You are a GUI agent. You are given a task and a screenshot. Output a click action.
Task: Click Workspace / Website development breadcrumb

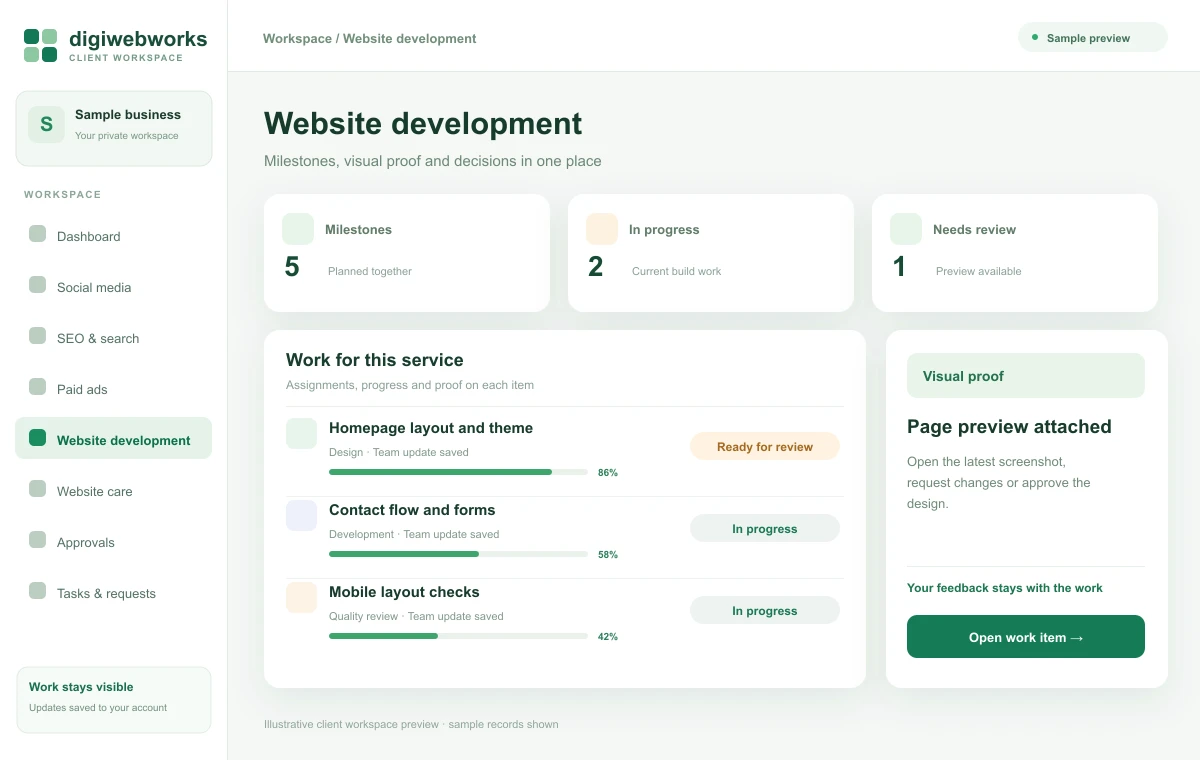click(x=369, y=39)
